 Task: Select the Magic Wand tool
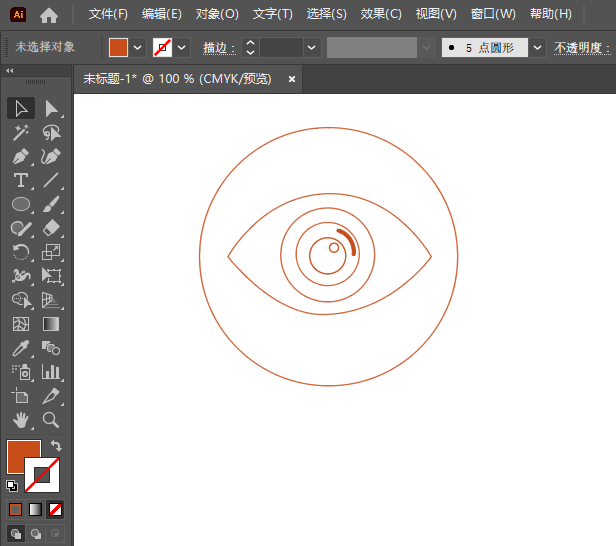point(20,132)
